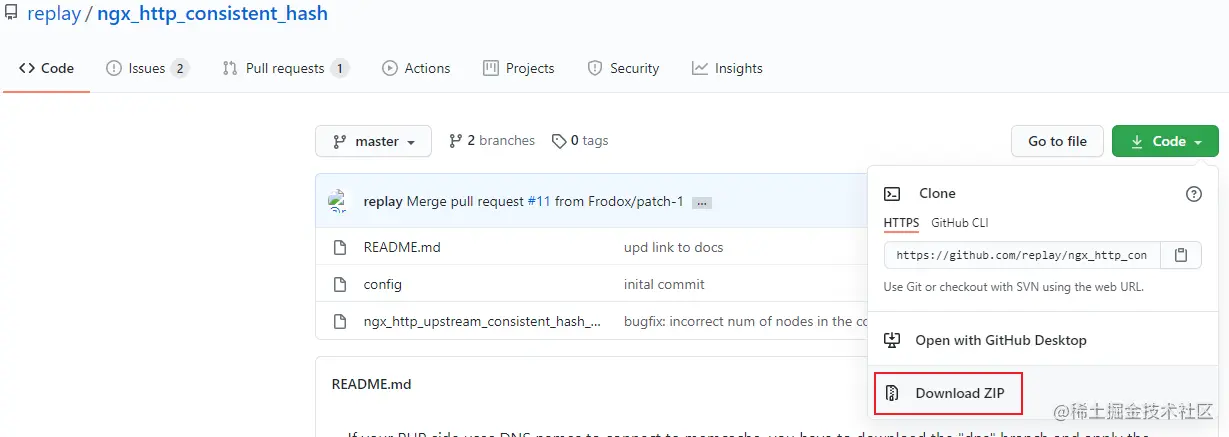
Task: Expand commit message ellipsis button
Action: [x=702, y=202]
